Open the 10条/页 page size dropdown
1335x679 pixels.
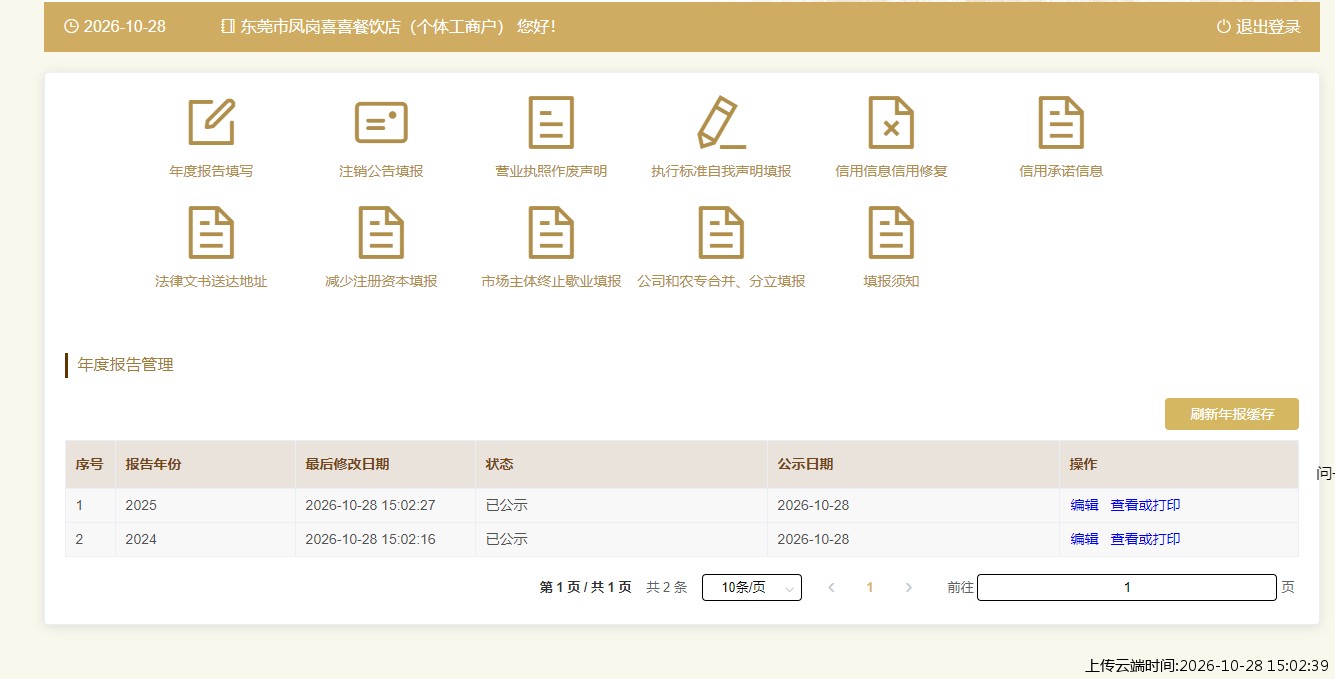tap(752, 588)
